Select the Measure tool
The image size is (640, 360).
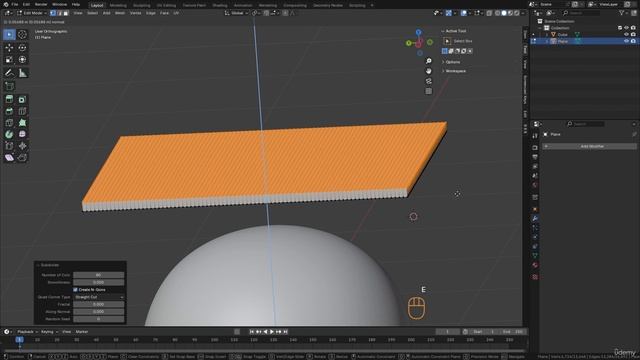pyautogui.click(x=22, y=73)
